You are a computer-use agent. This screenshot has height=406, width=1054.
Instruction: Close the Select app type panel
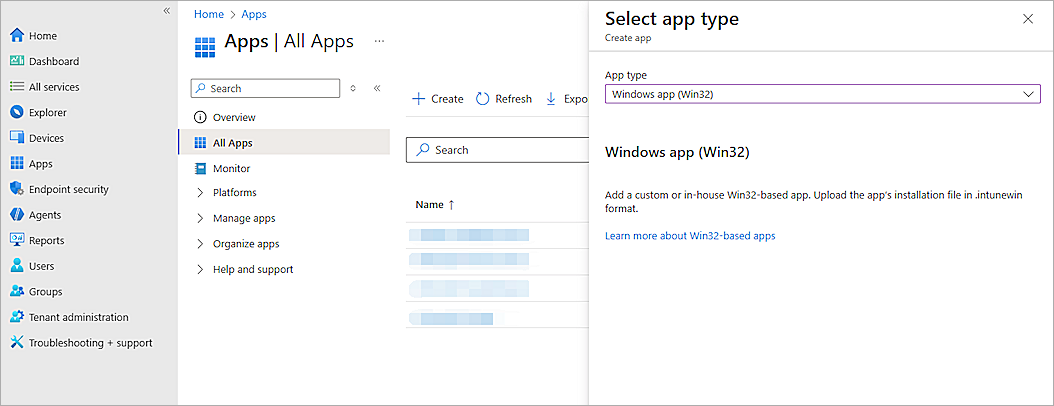pyautogui.click(x=1028, y=19)
